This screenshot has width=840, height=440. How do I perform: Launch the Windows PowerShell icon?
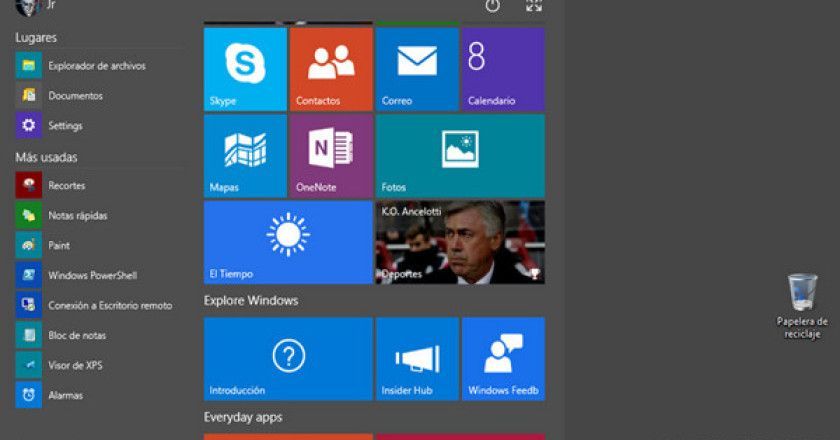click(28, 275)
